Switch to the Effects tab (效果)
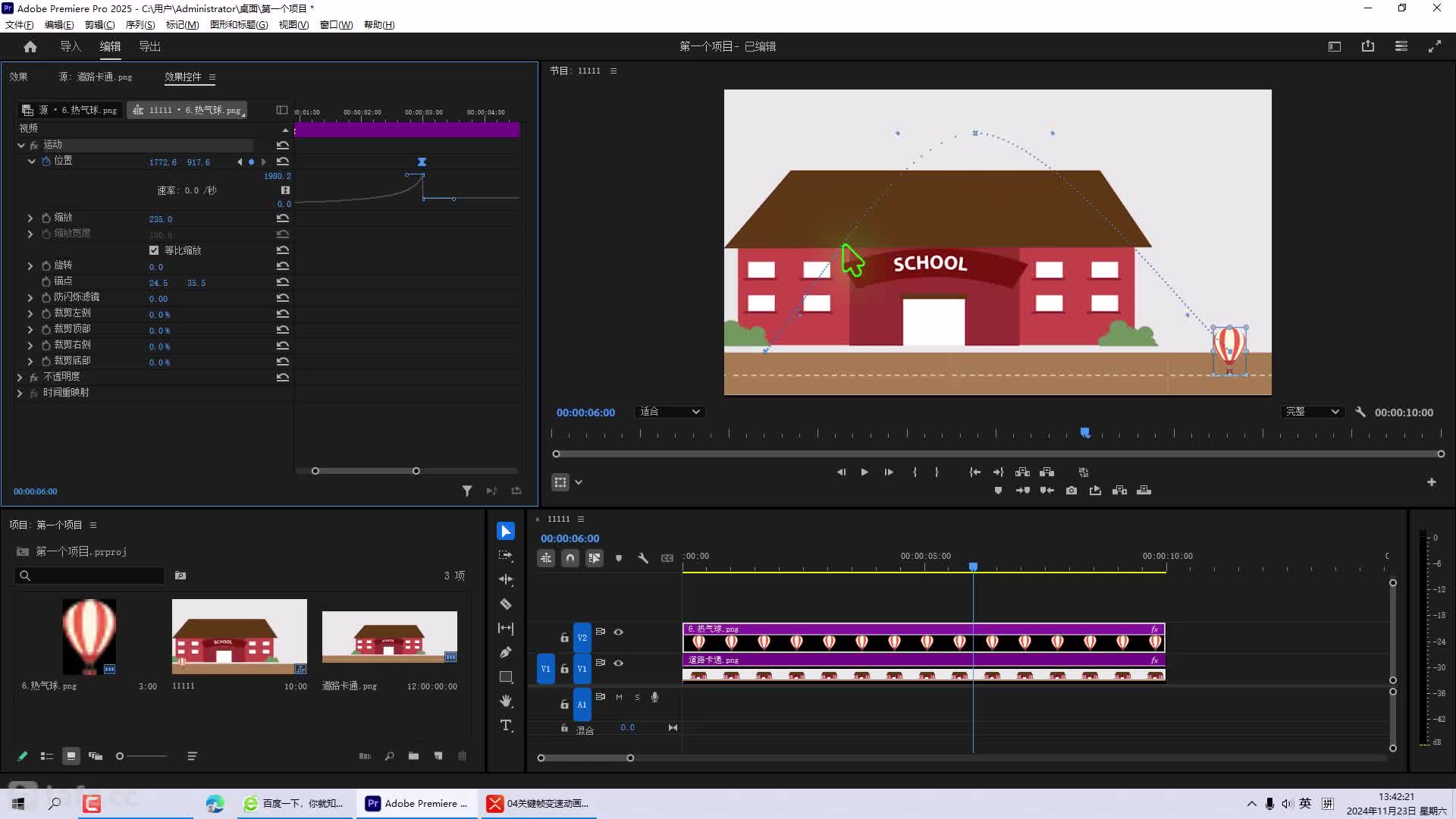The width and height of the screenshot is (1456, 819). click(19, 77)
